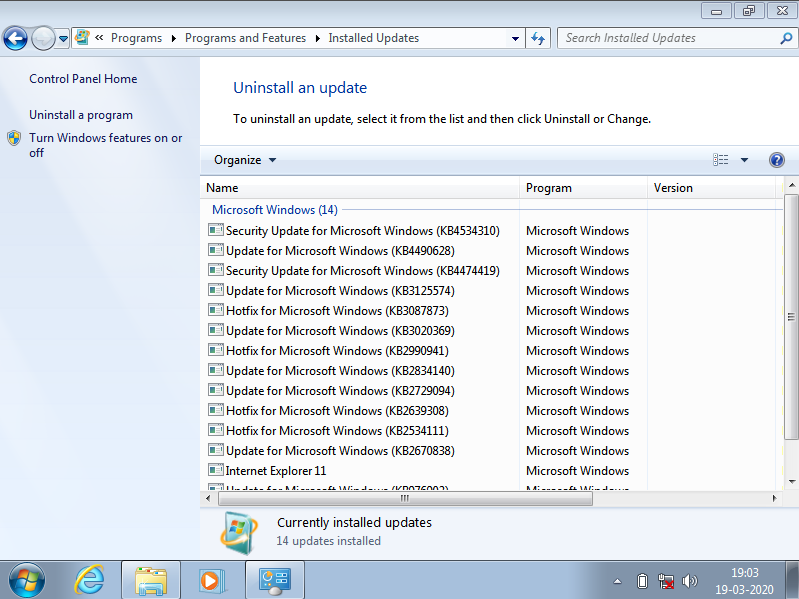Click the vertical scrollbar up arrow
This screenshot has width=799, height=599.
tap(791, 185)
